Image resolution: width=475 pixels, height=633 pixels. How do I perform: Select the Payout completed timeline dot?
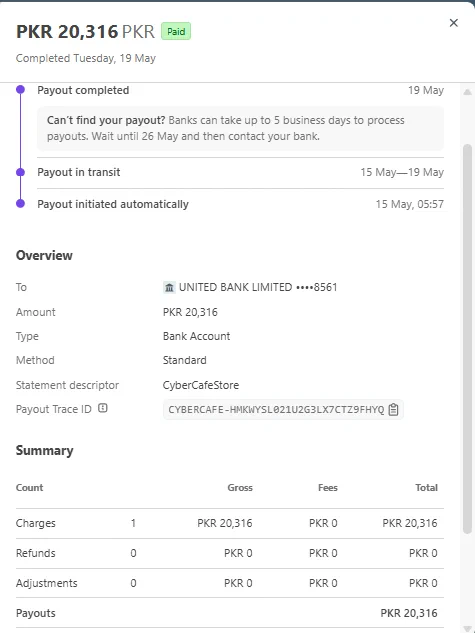[20, 90]
